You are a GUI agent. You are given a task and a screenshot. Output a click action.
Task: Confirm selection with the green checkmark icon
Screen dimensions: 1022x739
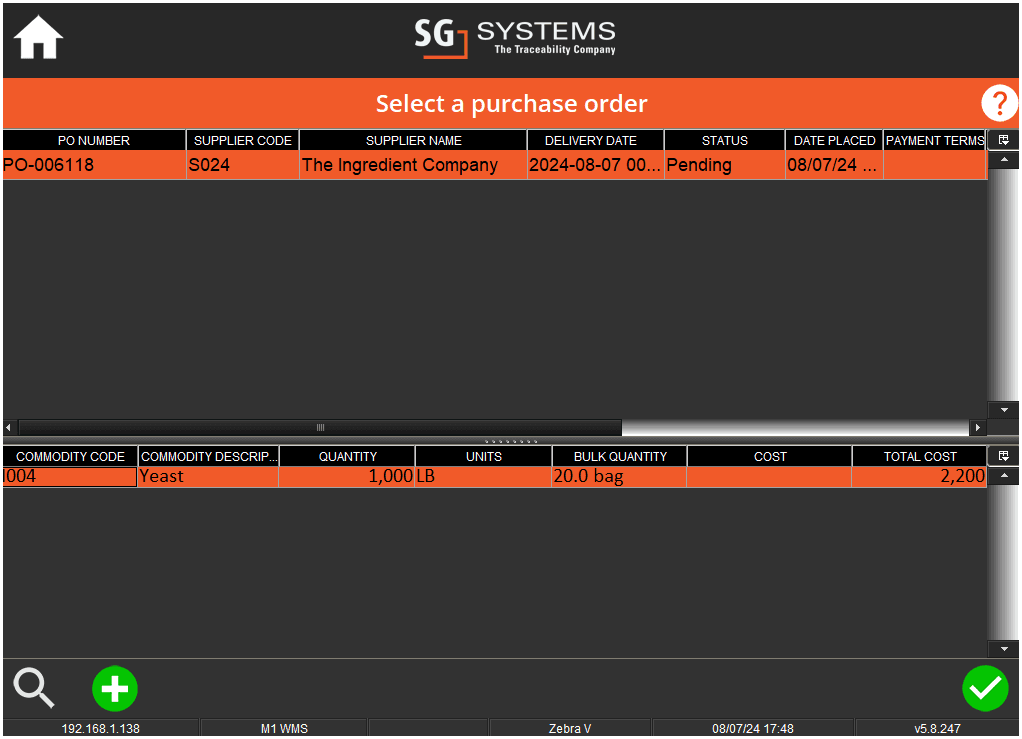[985, 688]
